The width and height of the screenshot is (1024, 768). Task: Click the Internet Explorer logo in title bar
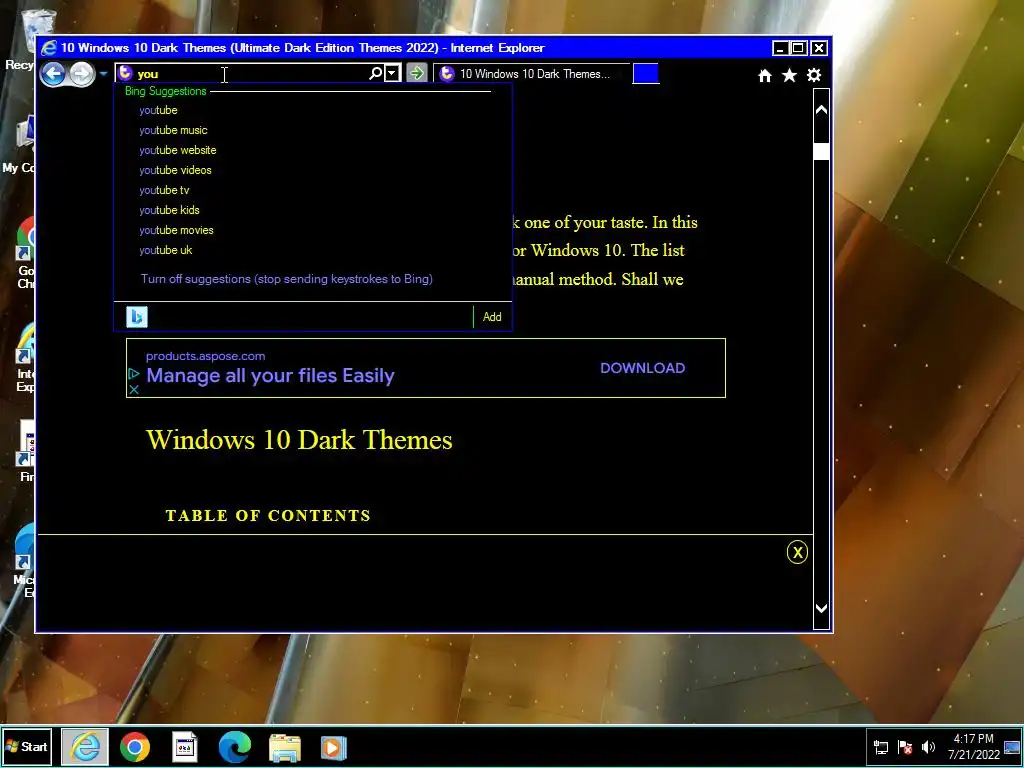pos(49,48)
